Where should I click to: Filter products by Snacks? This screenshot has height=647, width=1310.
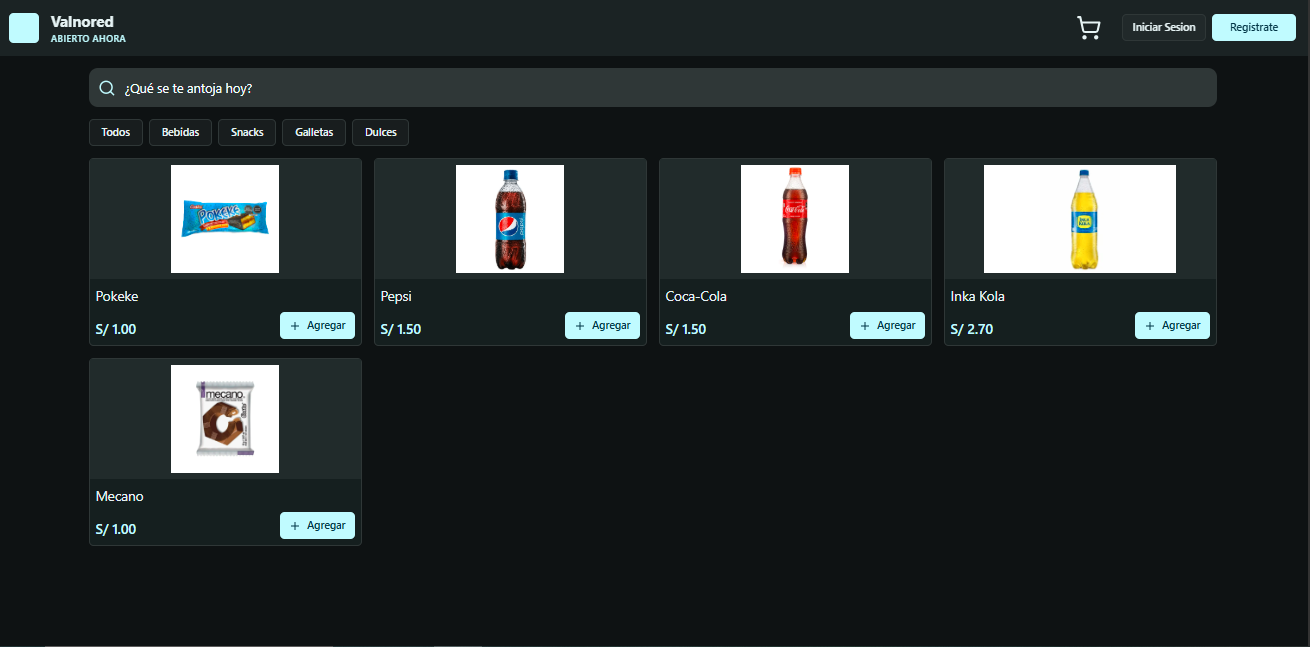click(247, 132)
